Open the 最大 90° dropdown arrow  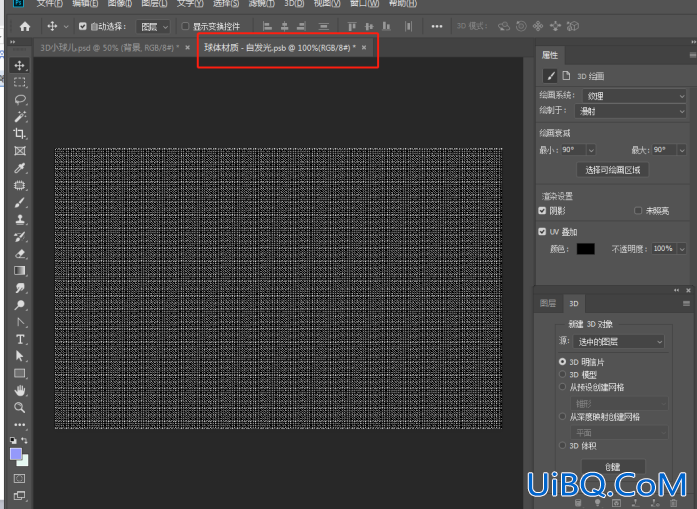pyautogui.click(x=682, y=150)
